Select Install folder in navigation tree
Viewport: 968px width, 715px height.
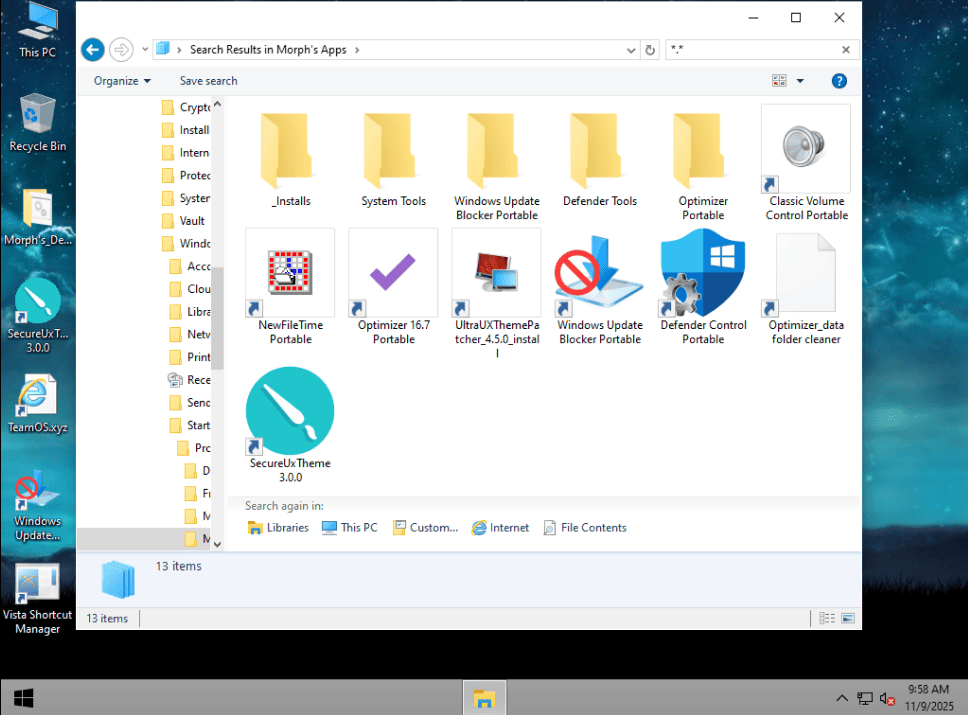[186, 130]
